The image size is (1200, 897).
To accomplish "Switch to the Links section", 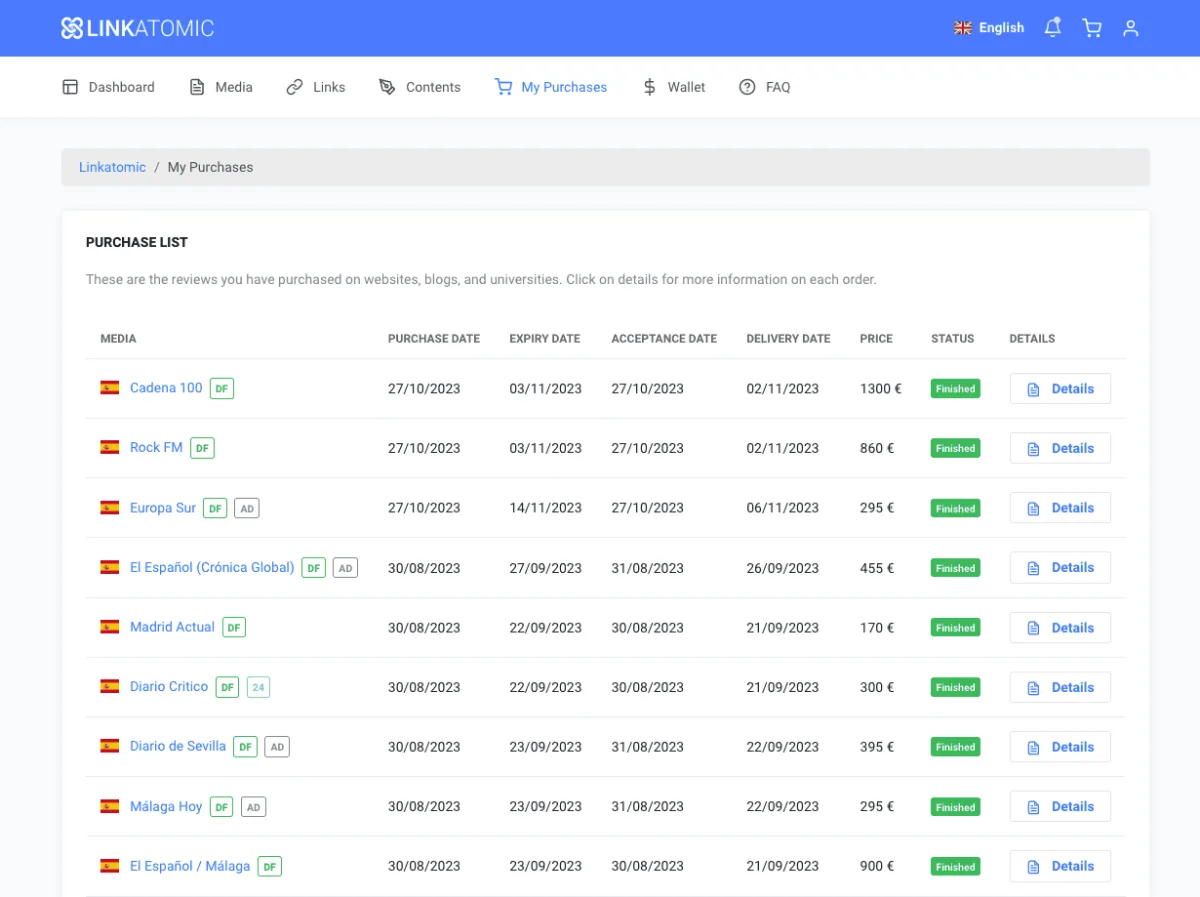I will 316,87.
